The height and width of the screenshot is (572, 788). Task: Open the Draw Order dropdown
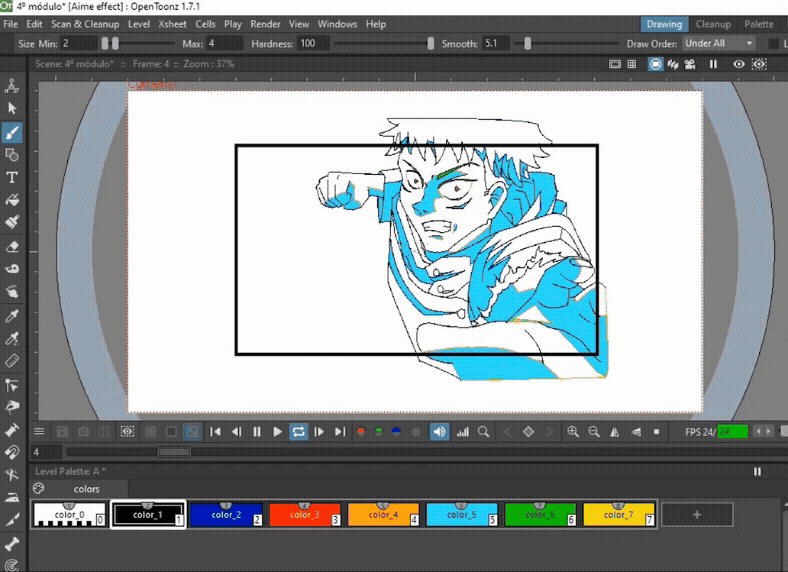tap(719, 43)
